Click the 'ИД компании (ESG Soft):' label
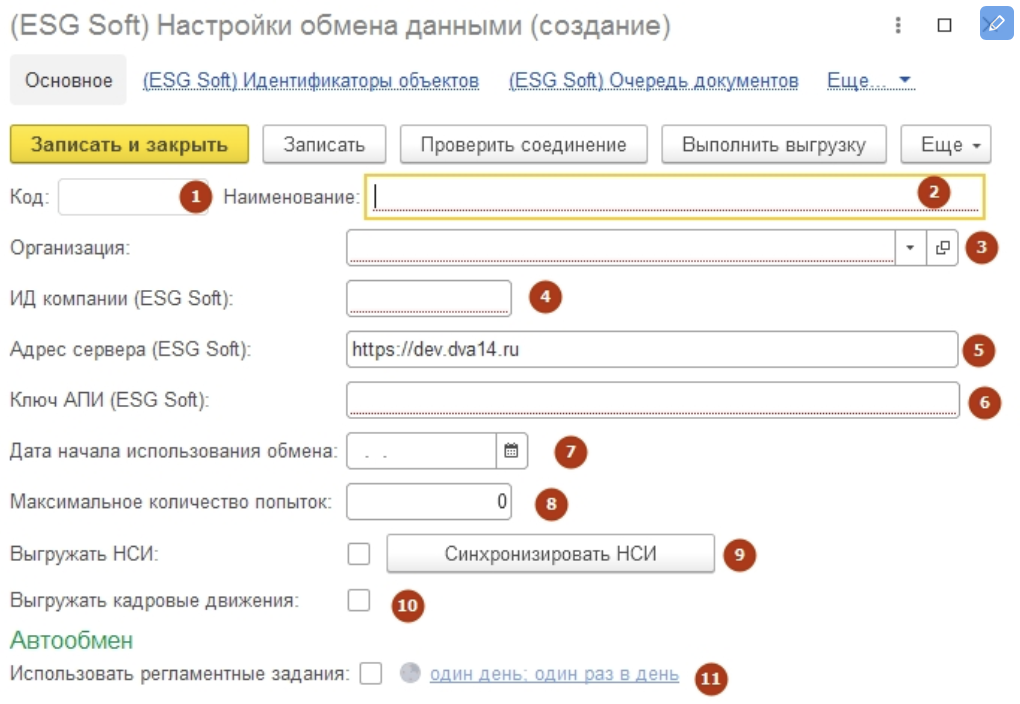The height and width of the screenshot is (704, 1020). tap(122, 299)
